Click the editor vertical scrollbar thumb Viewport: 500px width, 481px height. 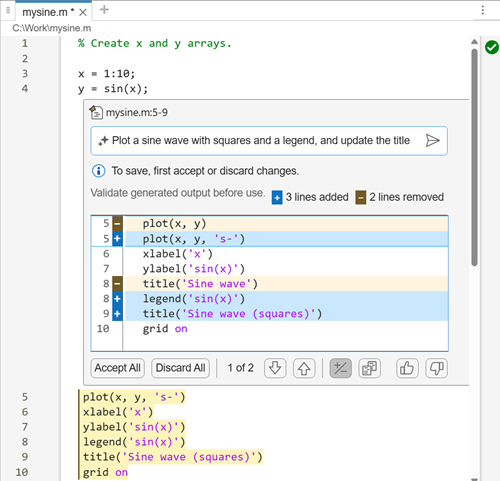point(474,157)
